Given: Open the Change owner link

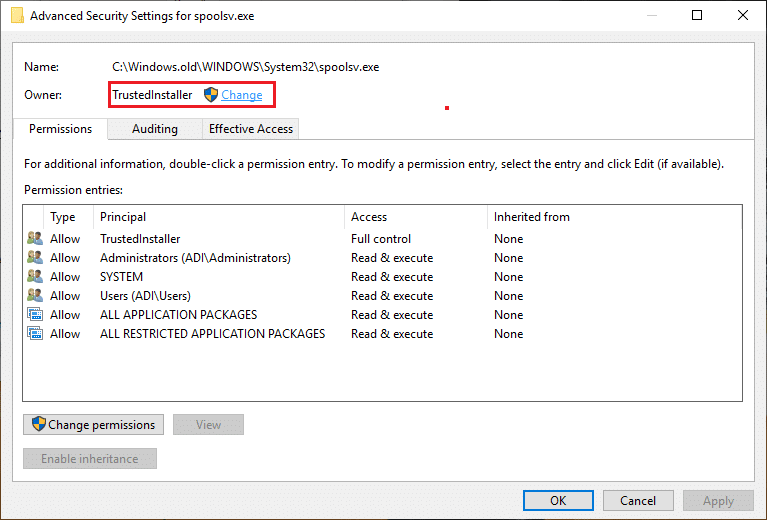Looking at the screenshot, I should coord(242,95).
